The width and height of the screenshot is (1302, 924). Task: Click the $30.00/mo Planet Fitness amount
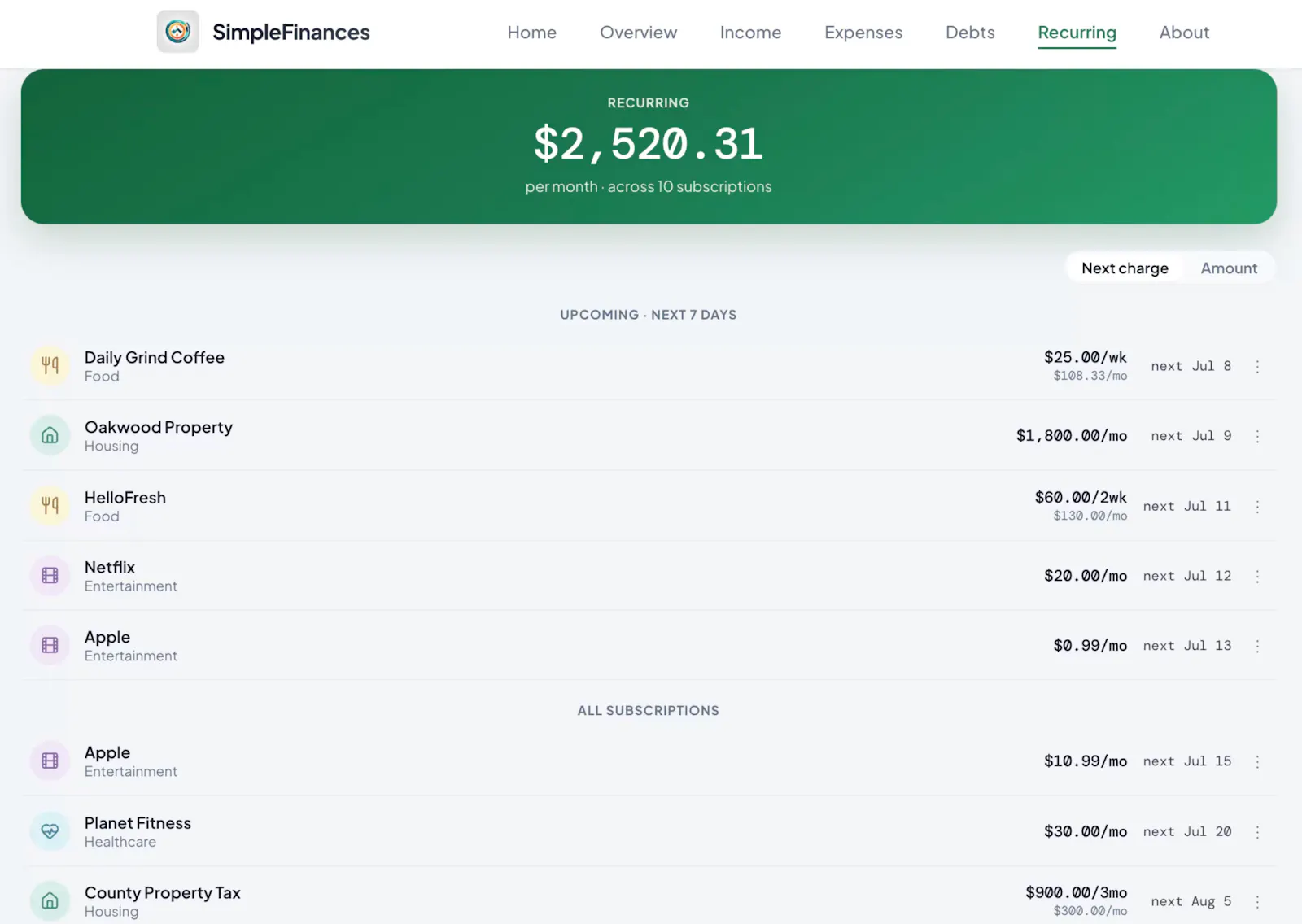[1086, 831]
